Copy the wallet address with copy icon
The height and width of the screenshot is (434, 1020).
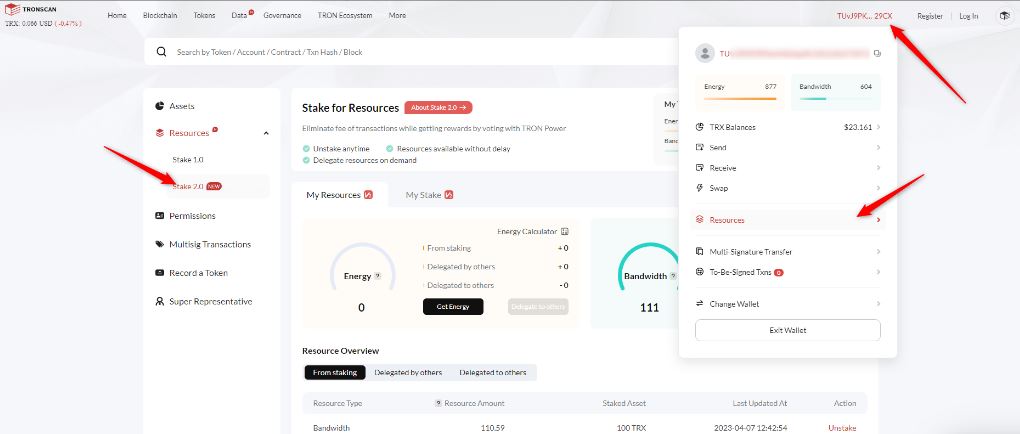878,53
